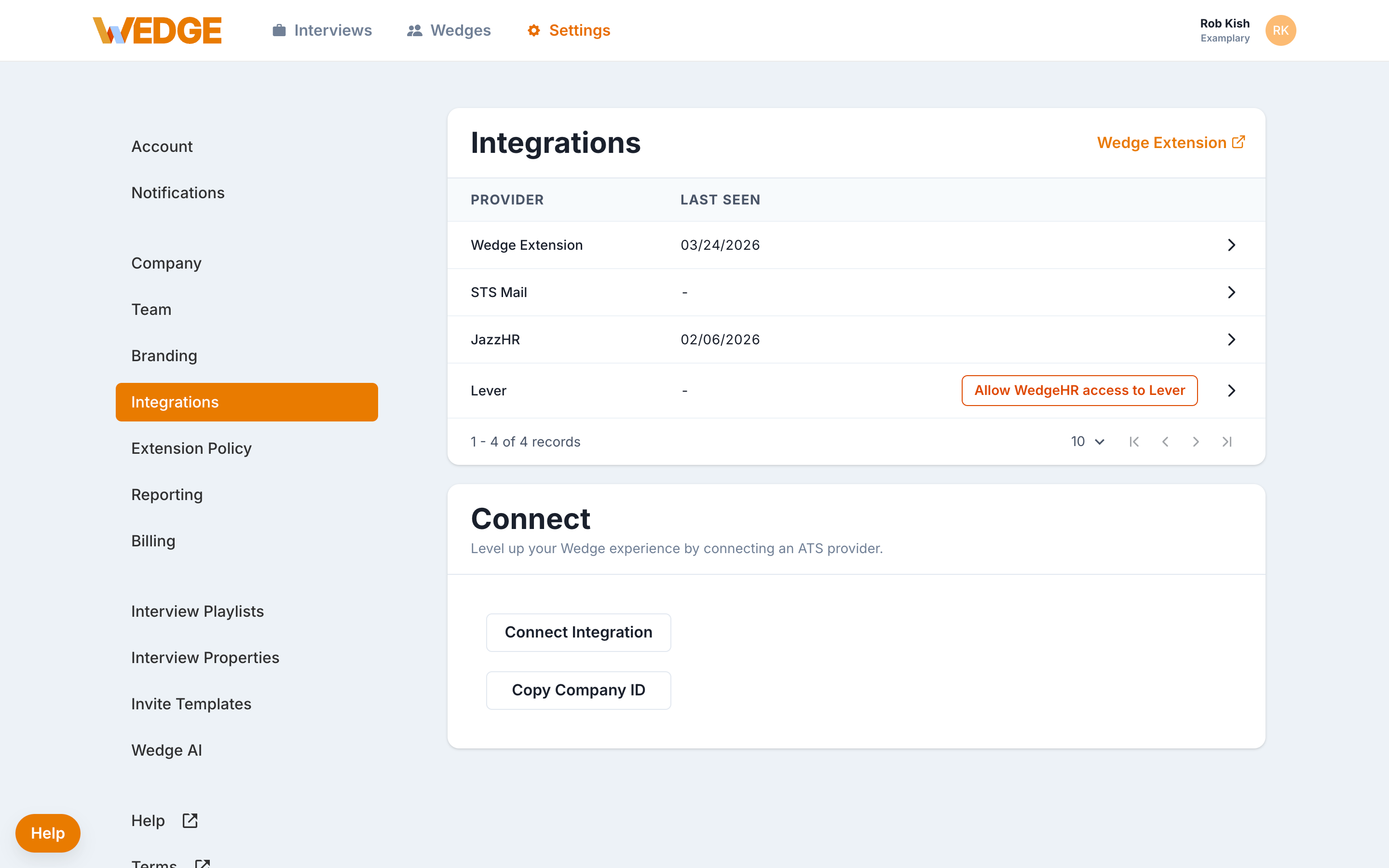Click the Settings gear icon
This screenshot has height=868, width=1389.
[533, 30]
